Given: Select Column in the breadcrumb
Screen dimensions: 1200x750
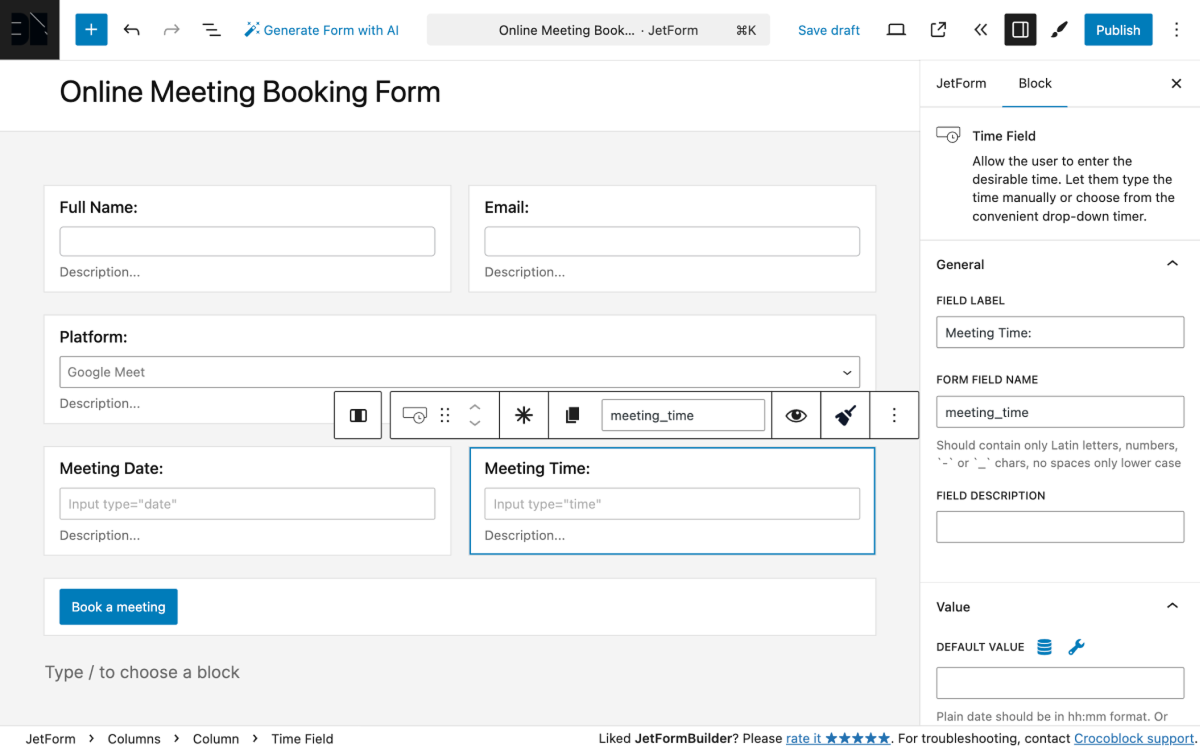Looking at the screenshot, I should pyautogui.click(x=216, y=738).
